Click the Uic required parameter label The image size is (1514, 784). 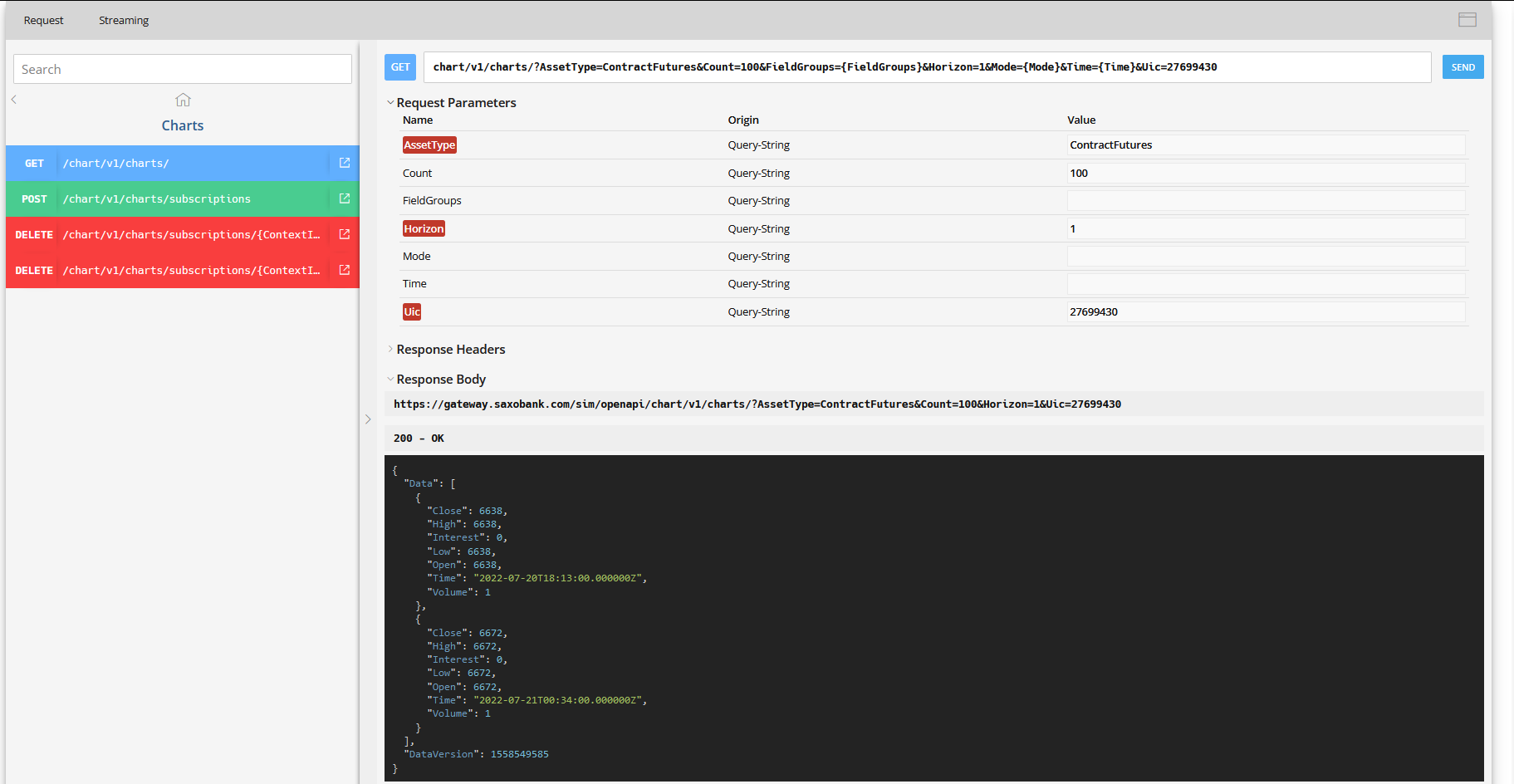(412, 312)
